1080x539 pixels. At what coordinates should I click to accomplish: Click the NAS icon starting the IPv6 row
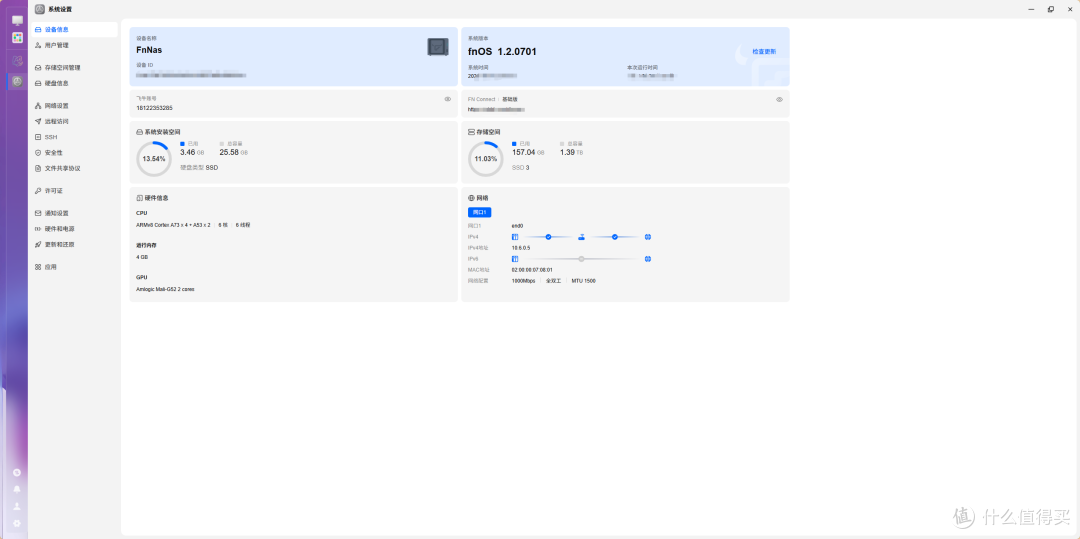[515, 259]
